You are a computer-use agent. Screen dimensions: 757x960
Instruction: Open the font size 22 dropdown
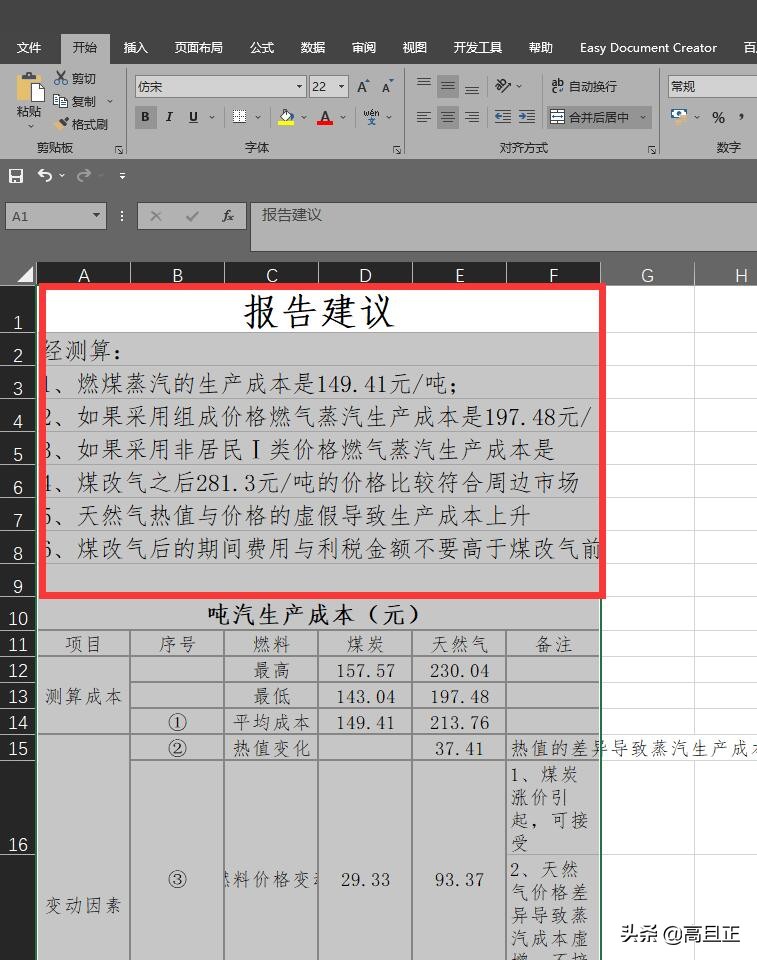point(342,86)
